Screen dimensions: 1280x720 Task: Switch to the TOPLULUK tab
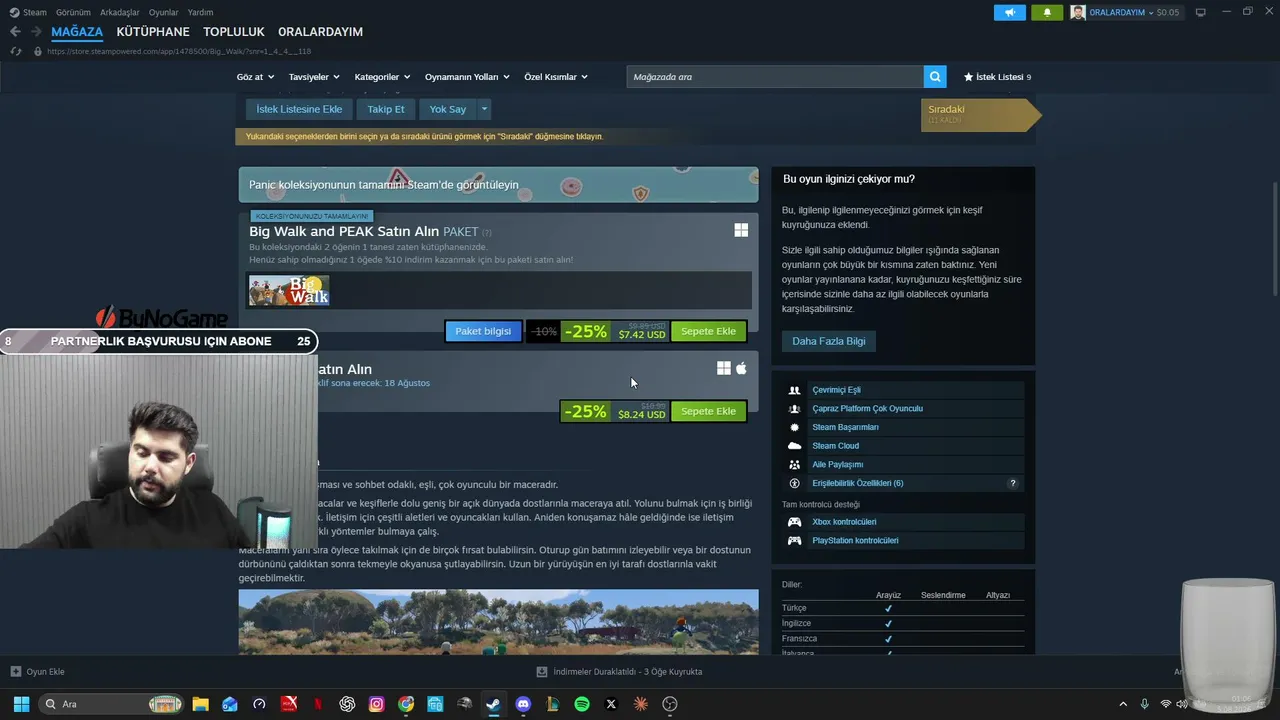234,32
